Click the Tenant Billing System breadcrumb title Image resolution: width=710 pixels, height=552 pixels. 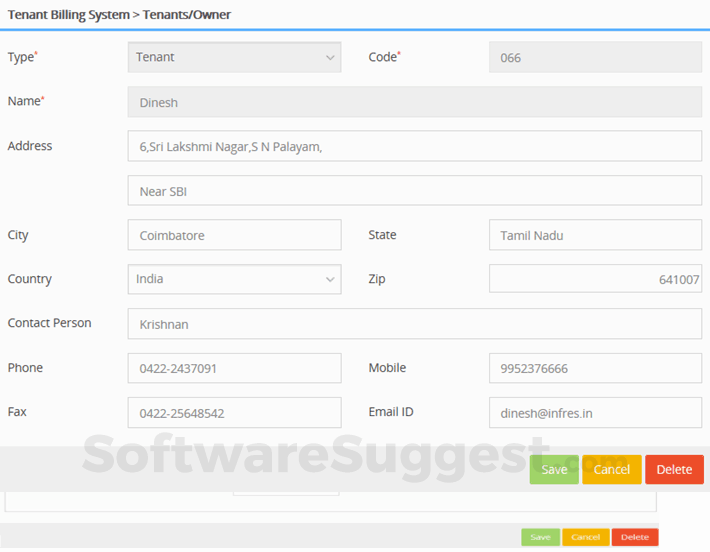click(69, 14)
